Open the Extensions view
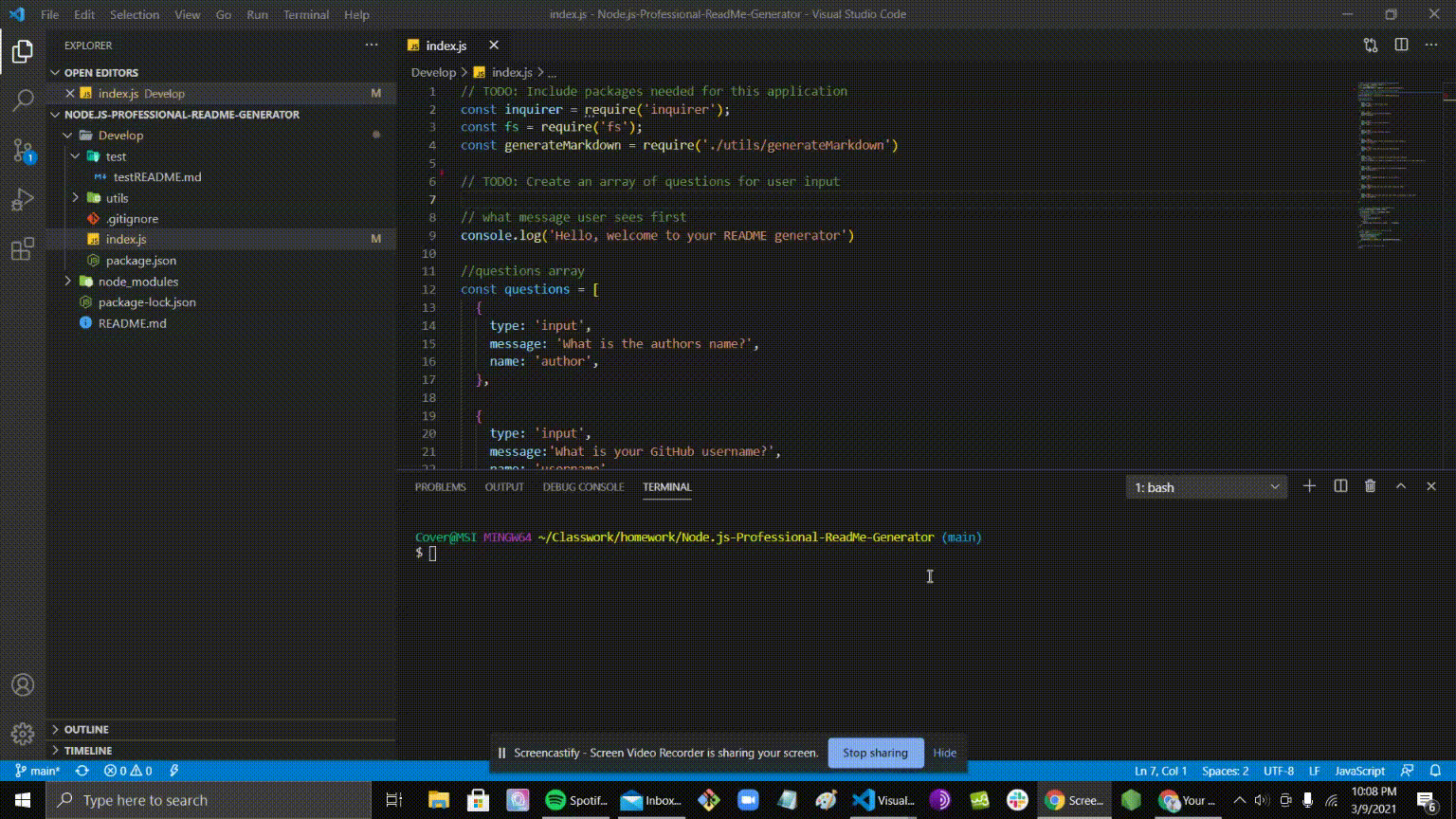The height and width of the screenshot is (819, 1456). [x=23, y=250]
